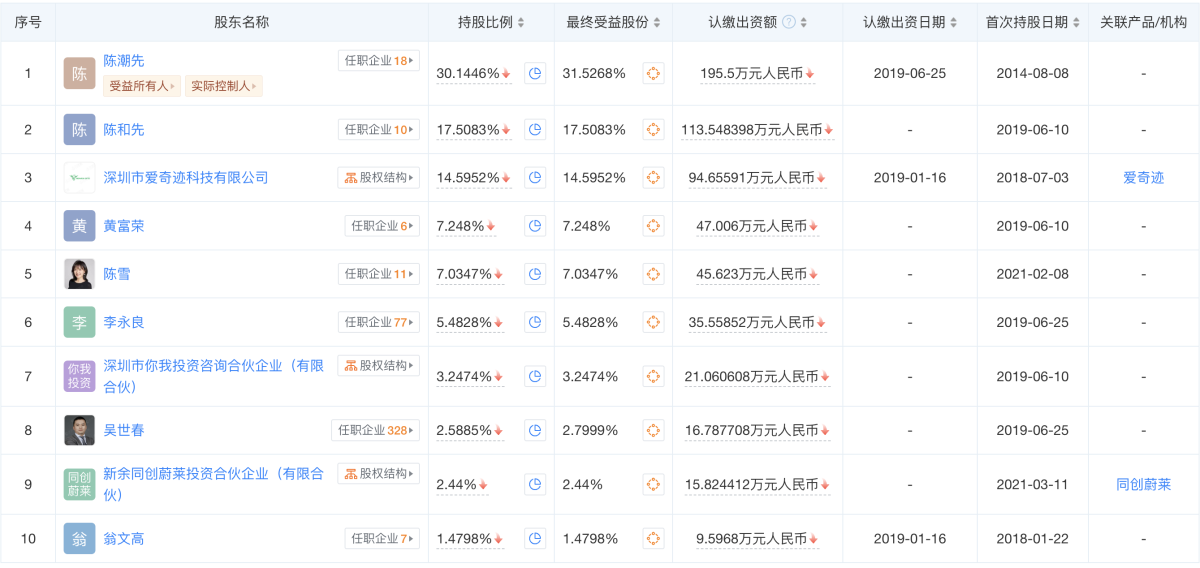Open shareholder 陈和先 link

tap(124, 129)
